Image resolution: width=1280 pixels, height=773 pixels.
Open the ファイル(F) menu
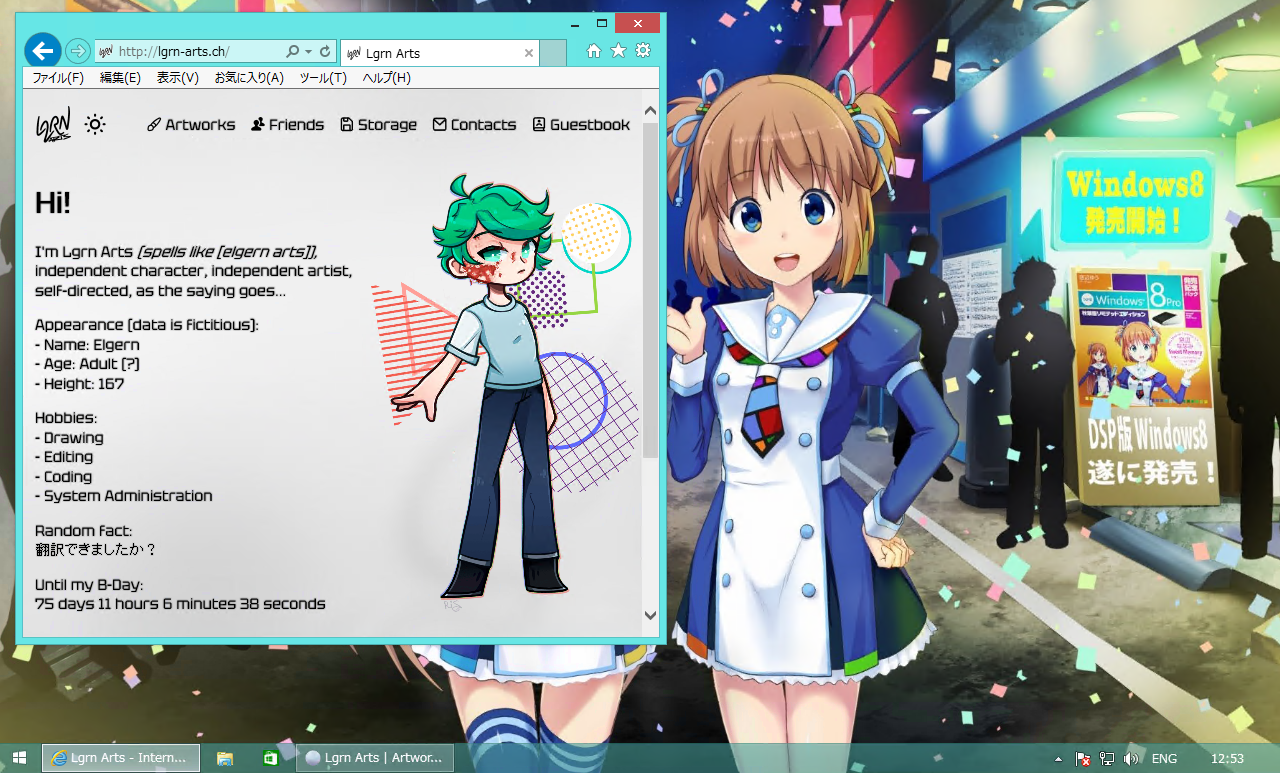coord(58,78)
